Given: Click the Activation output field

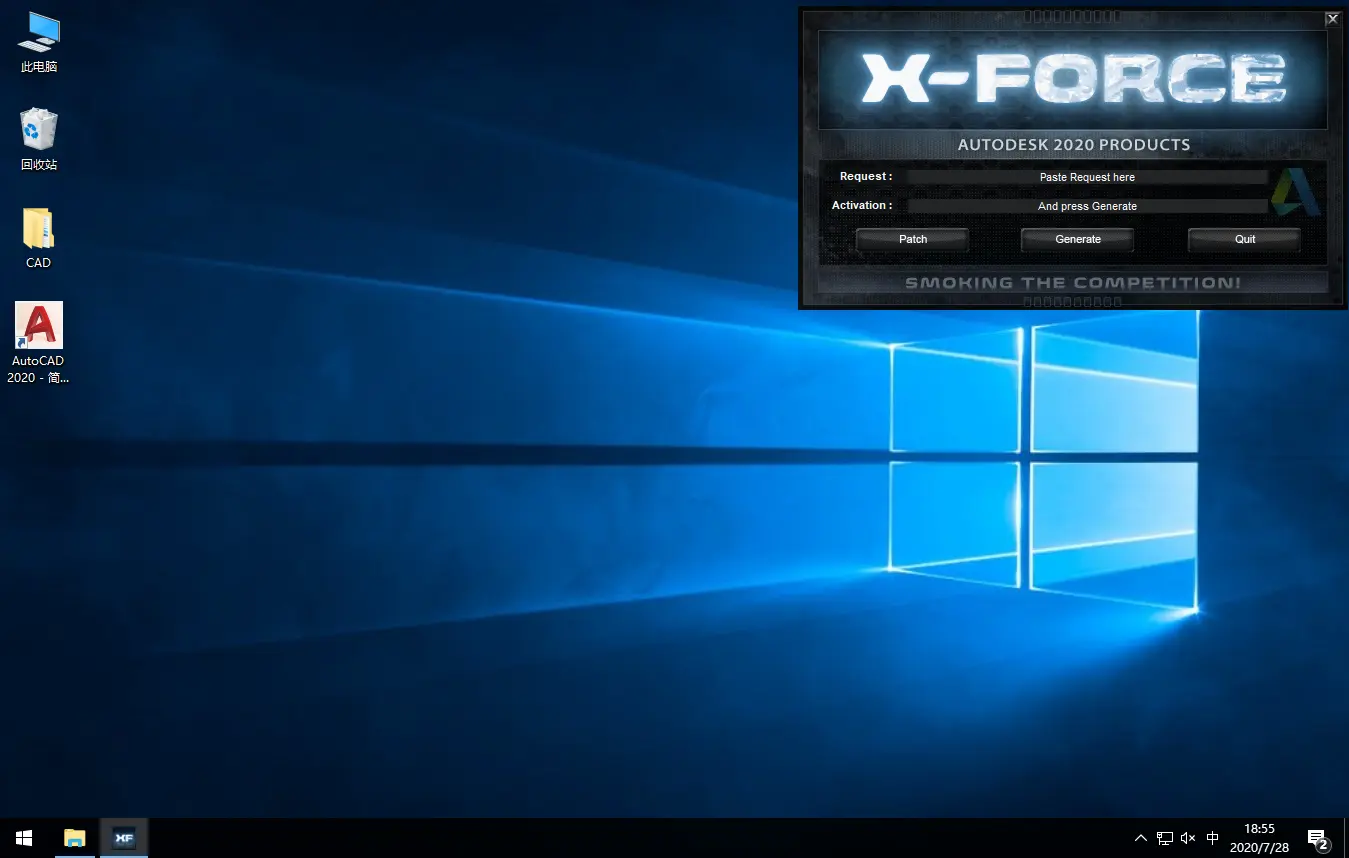Looking at the screenshot, I should [x=1087, y=206].
